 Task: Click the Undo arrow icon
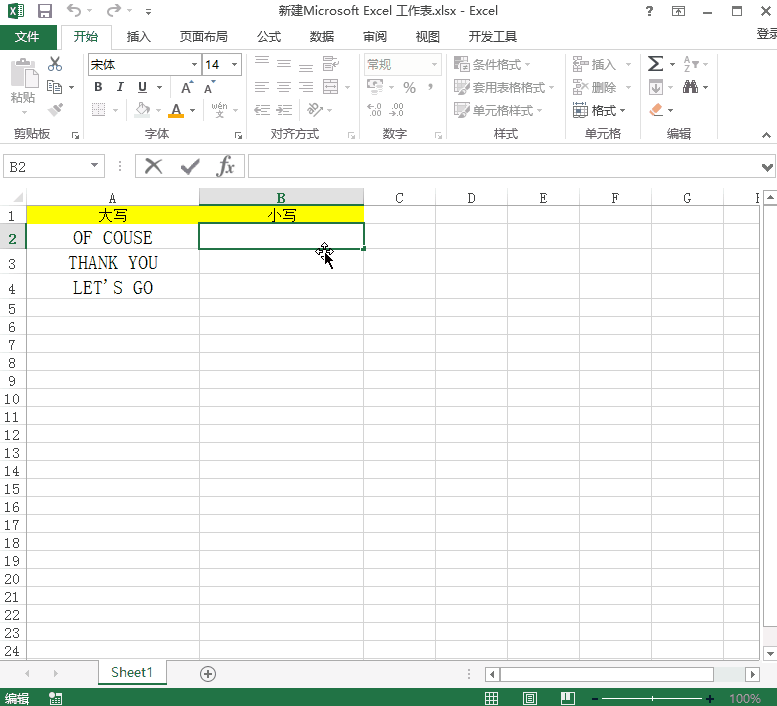[74, 10]
